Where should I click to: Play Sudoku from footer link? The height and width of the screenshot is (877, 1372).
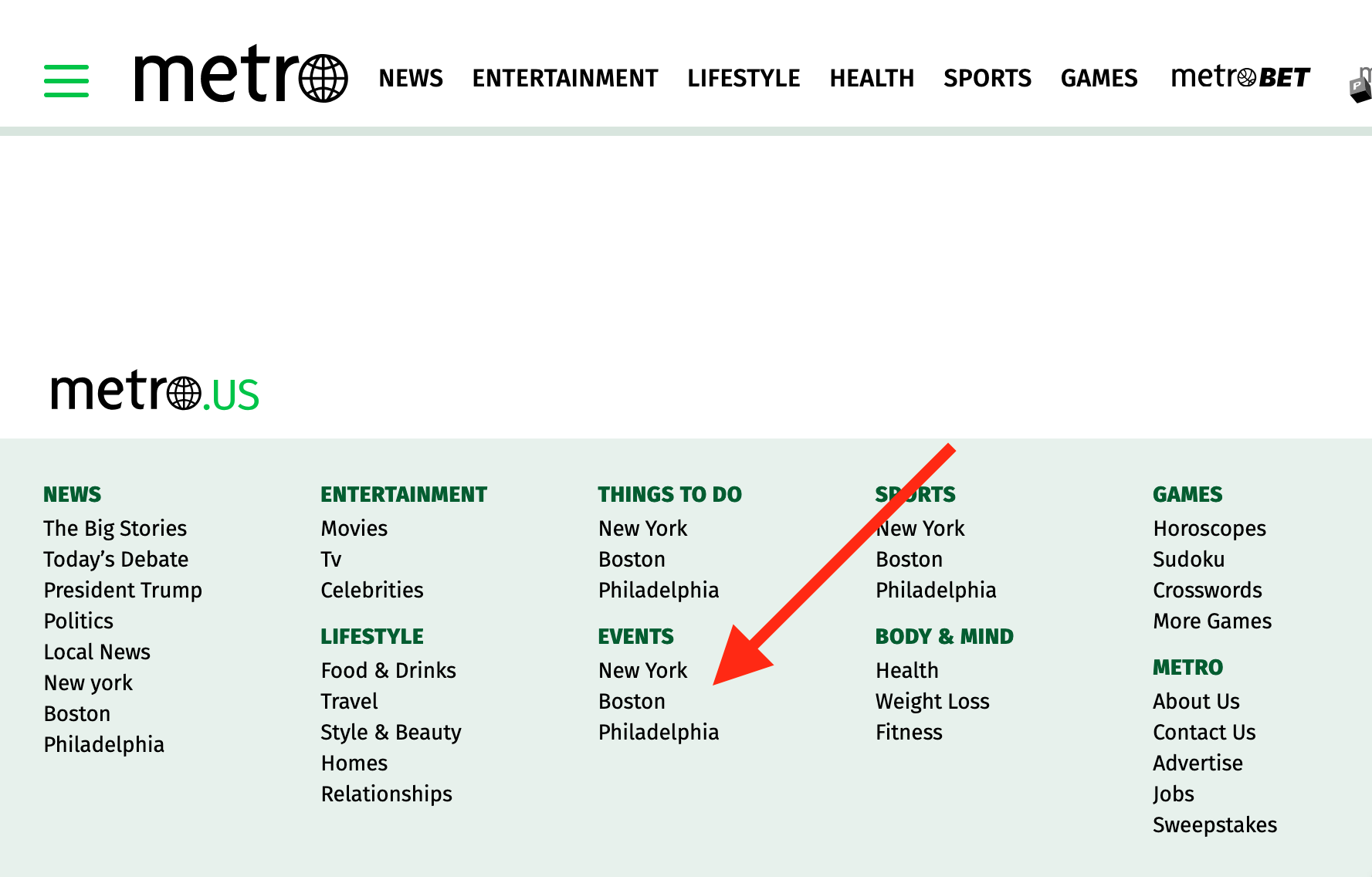[1189, 560]
